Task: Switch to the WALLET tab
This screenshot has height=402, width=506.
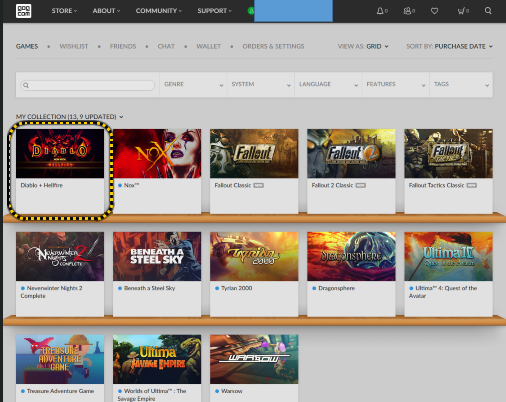Action: tap(209, 46)
